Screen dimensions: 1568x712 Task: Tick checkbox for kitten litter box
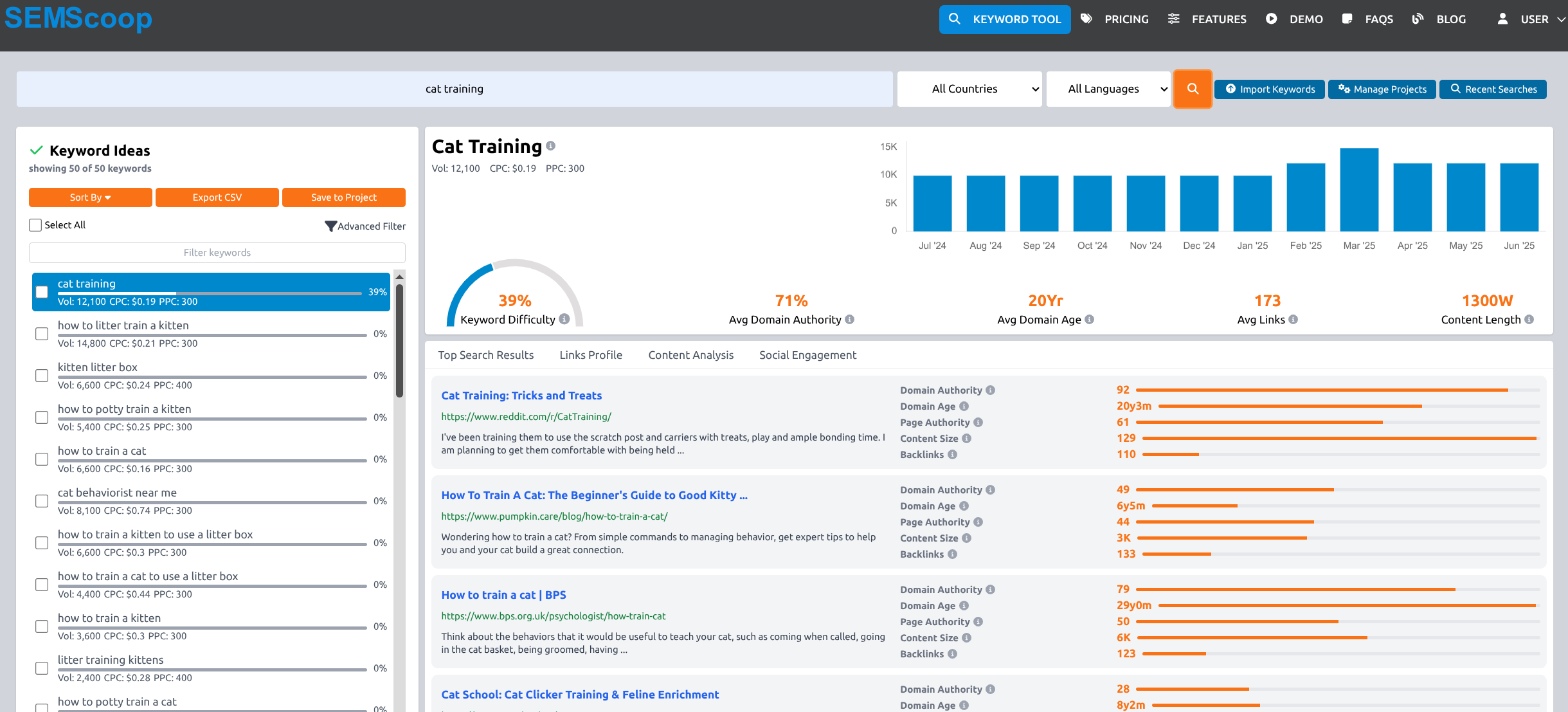point(42,376)
